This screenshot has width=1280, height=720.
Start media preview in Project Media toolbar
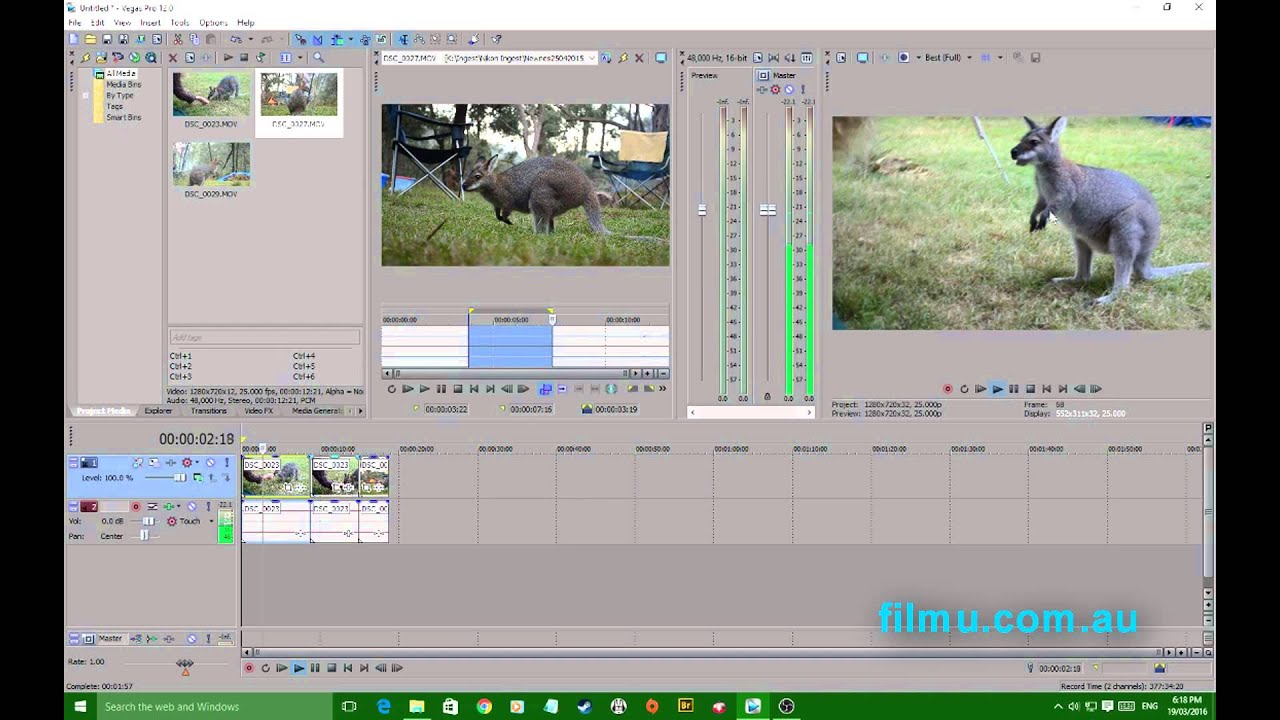[228, 57]
